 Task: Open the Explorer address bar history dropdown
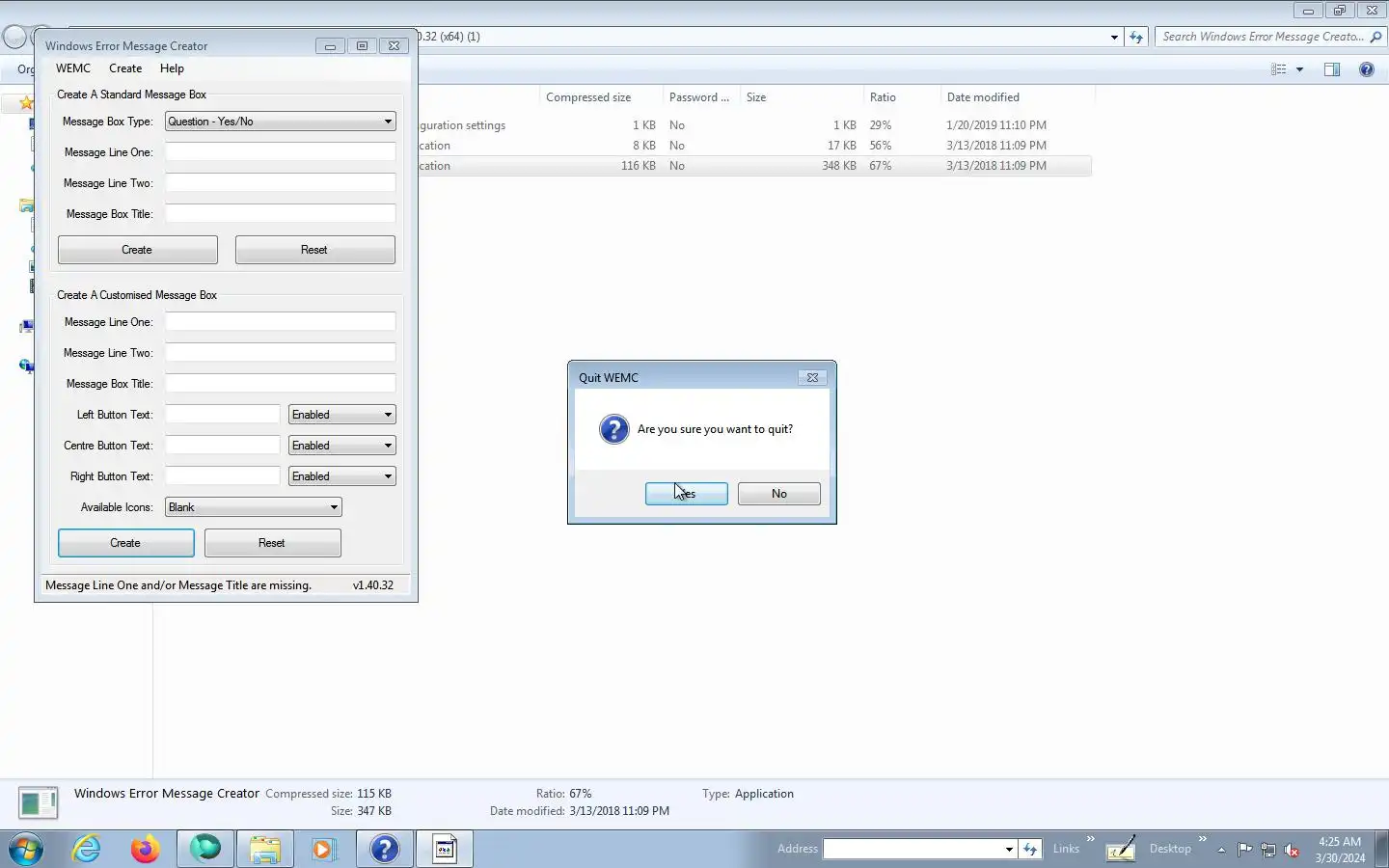pos(1114,37)
